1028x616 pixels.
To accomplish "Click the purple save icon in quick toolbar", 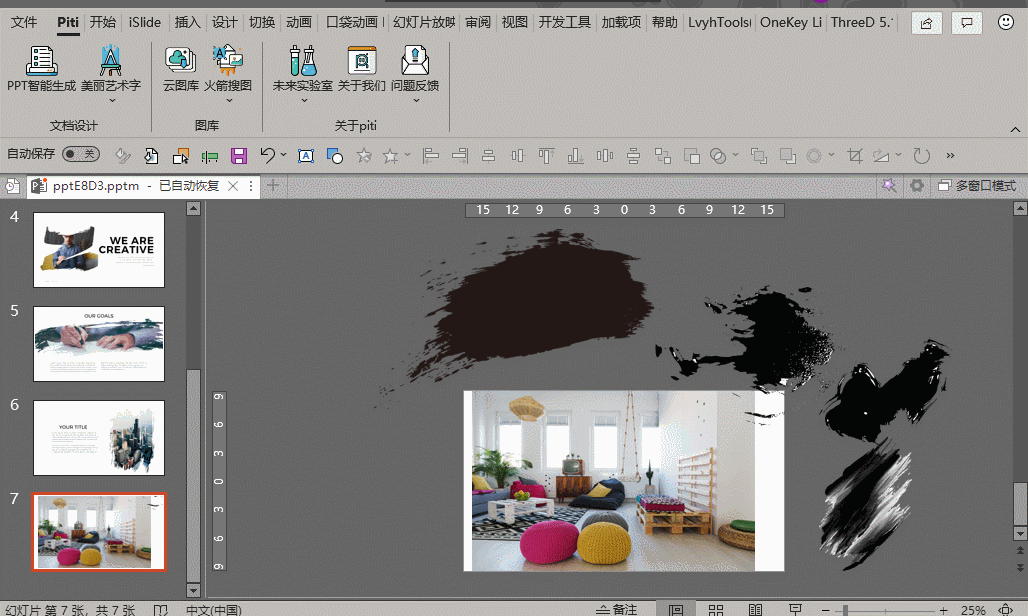I will (x=239, y=156).
